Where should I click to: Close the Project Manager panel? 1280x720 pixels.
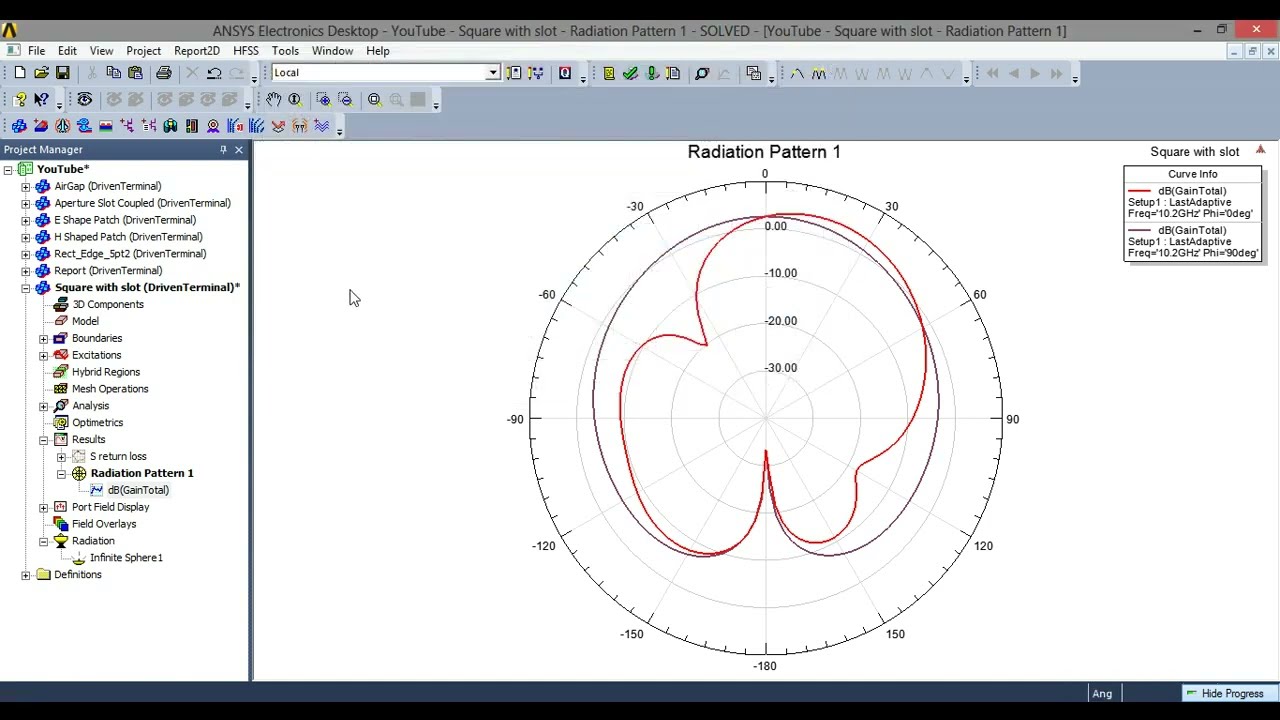coord(239,150)
